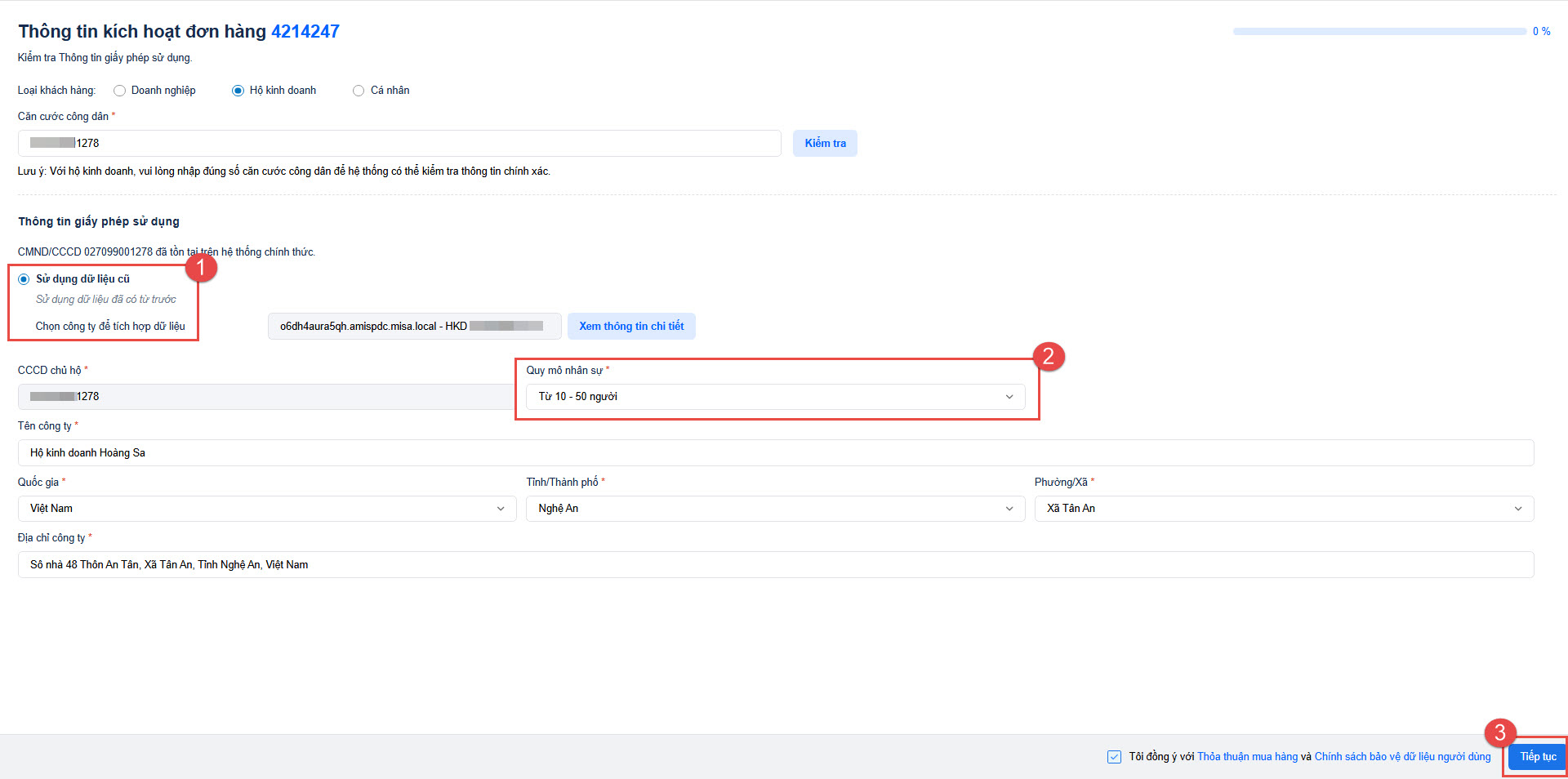The height and width of the screenshot is (779, 1568).
Task: Select the Hộ kinh doanh radio button
Action: point(238,91)
